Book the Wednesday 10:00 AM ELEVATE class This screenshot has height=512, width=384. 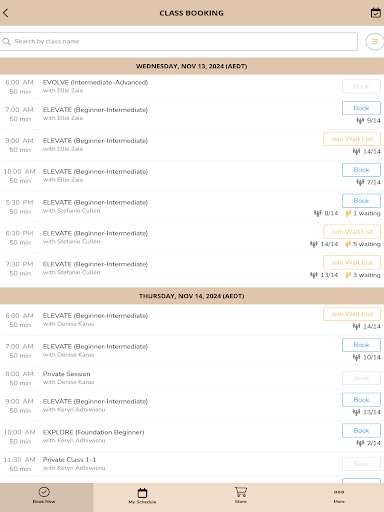tap(361, 170)
